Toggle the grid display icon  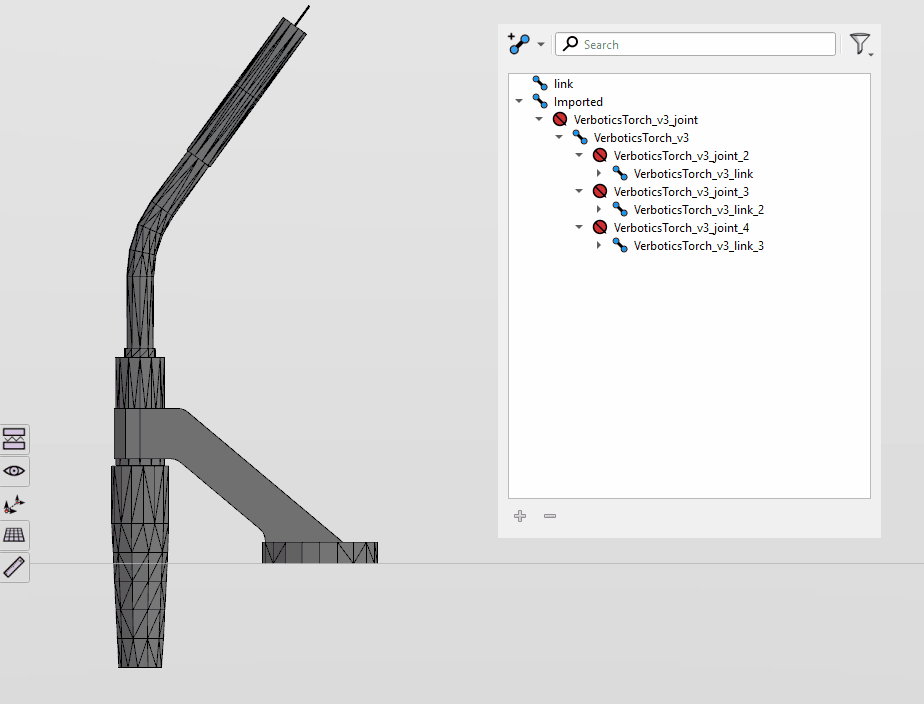click(x=14, y=535)
